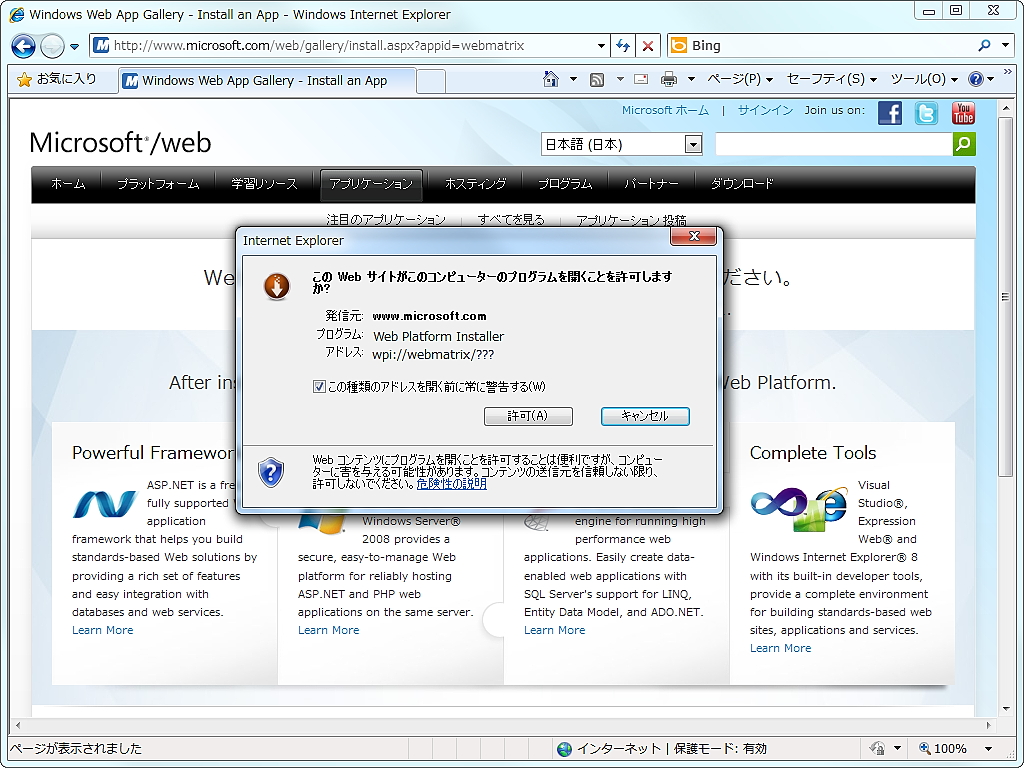Expand the Print options dropdown arrow
This screenshot has height=768, width=1024.
tap(691, 79)
